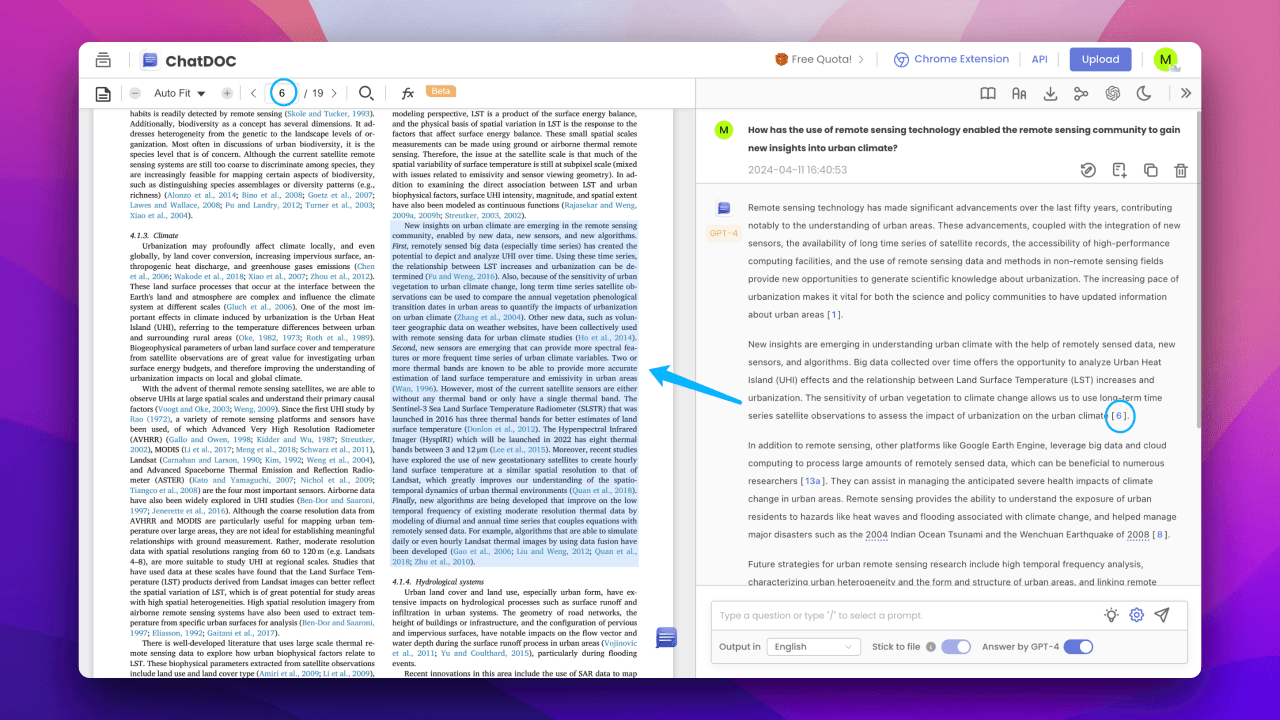This screenshot has height=720, width=1280.
Task: Open the Auto Fit zoom dropdown
Action: [x=180, y=93]
